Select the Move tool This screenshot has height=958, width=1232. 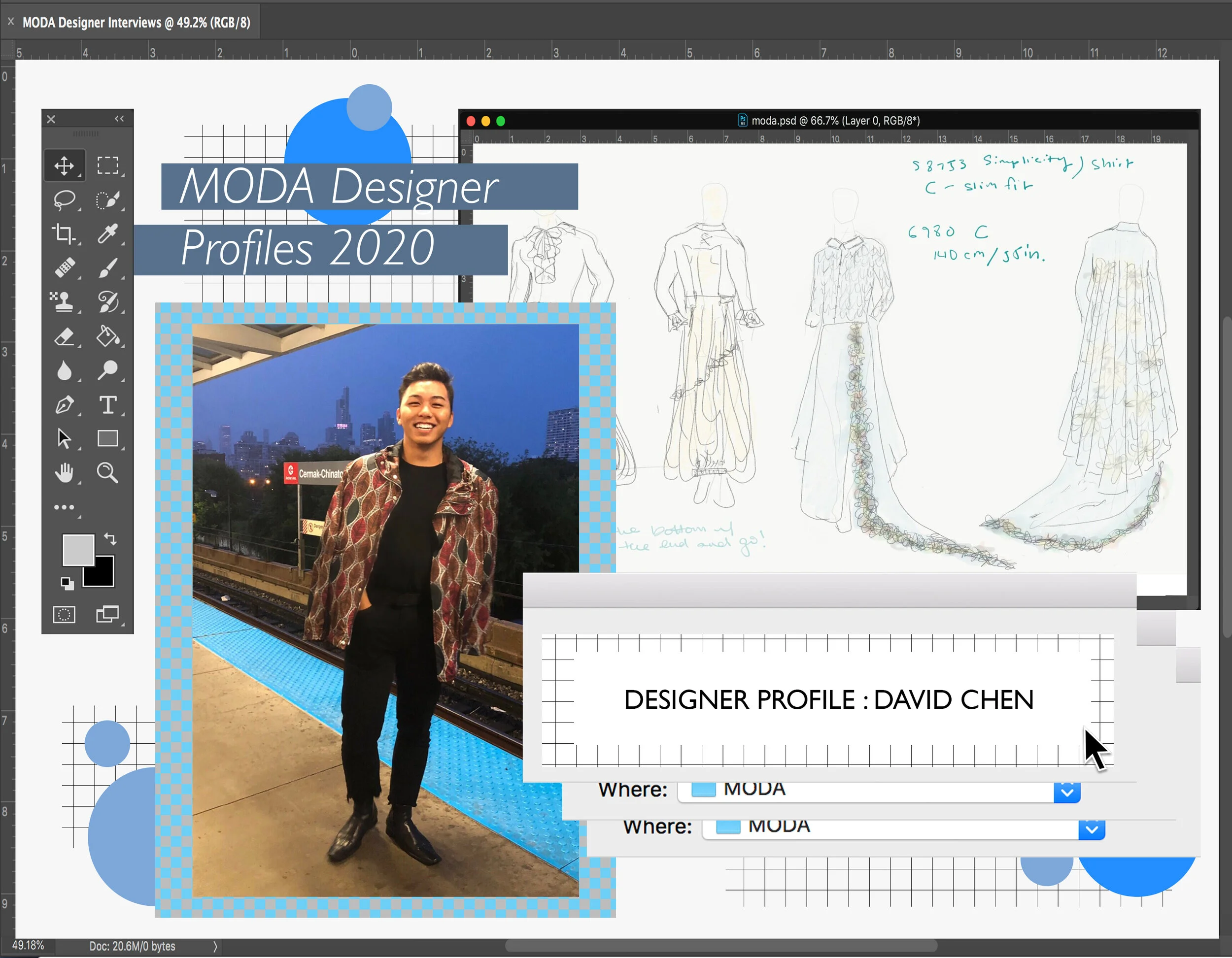pyautogui.click(x=64, y=165)
